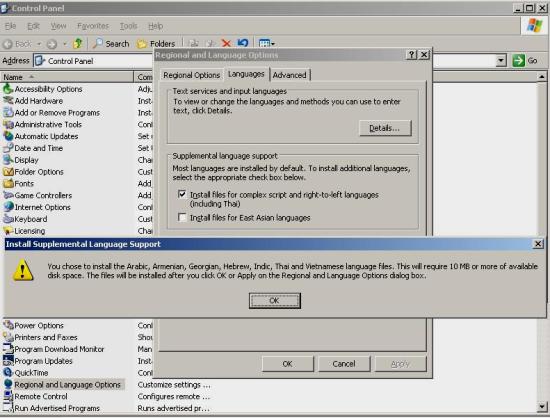Open the QuickTime icon
The height and width of the screenshot is (418, 550).
click(x=8, y=373)
